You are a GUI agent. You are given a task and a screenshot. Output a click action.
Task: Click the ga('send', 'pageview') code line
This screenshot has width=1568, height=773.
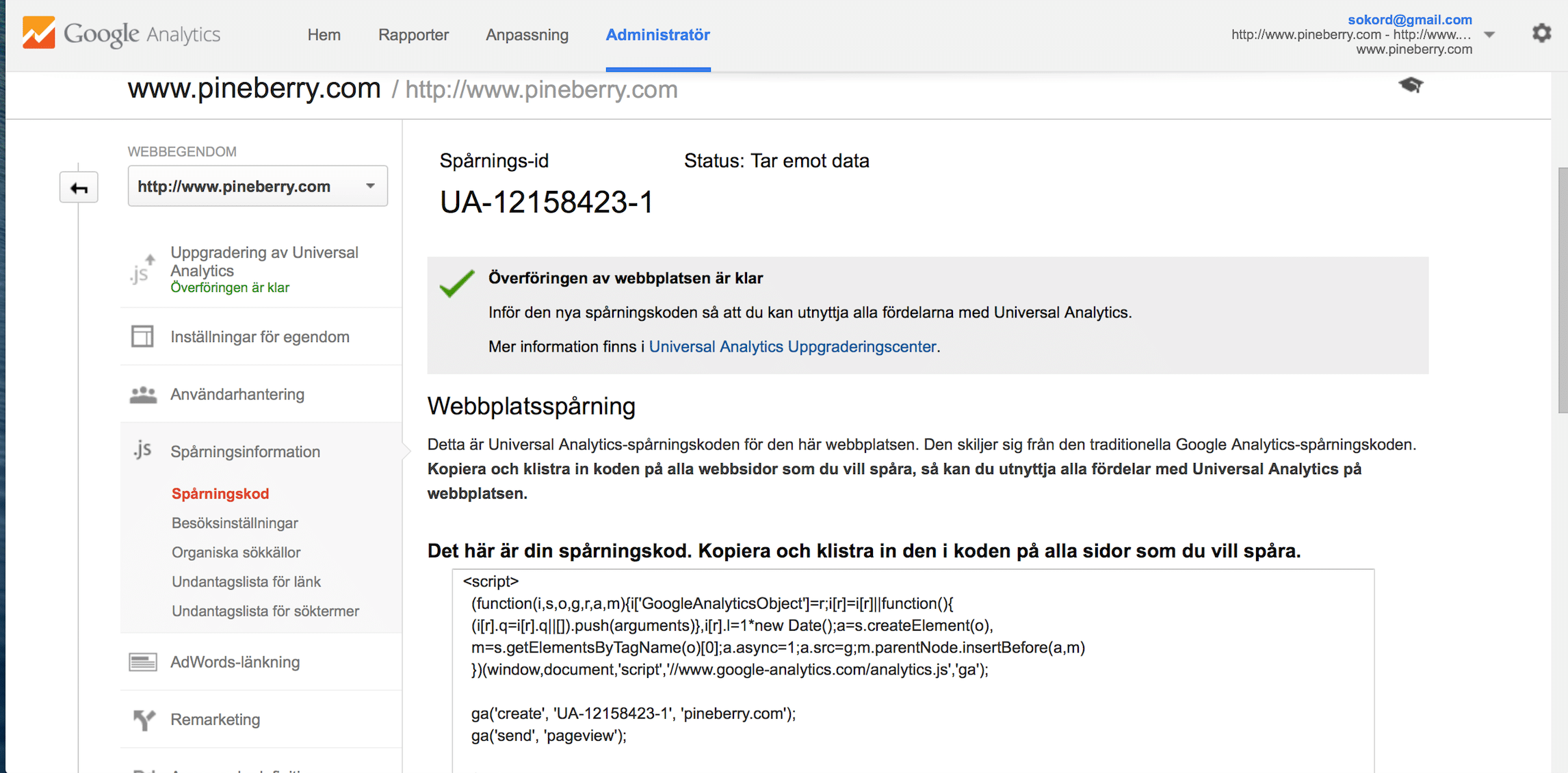point(549,736)
